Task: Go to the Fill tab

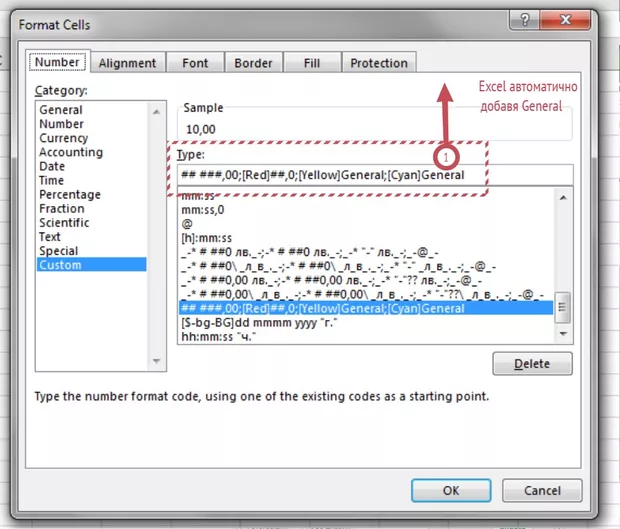Action: tap(312, 63)
